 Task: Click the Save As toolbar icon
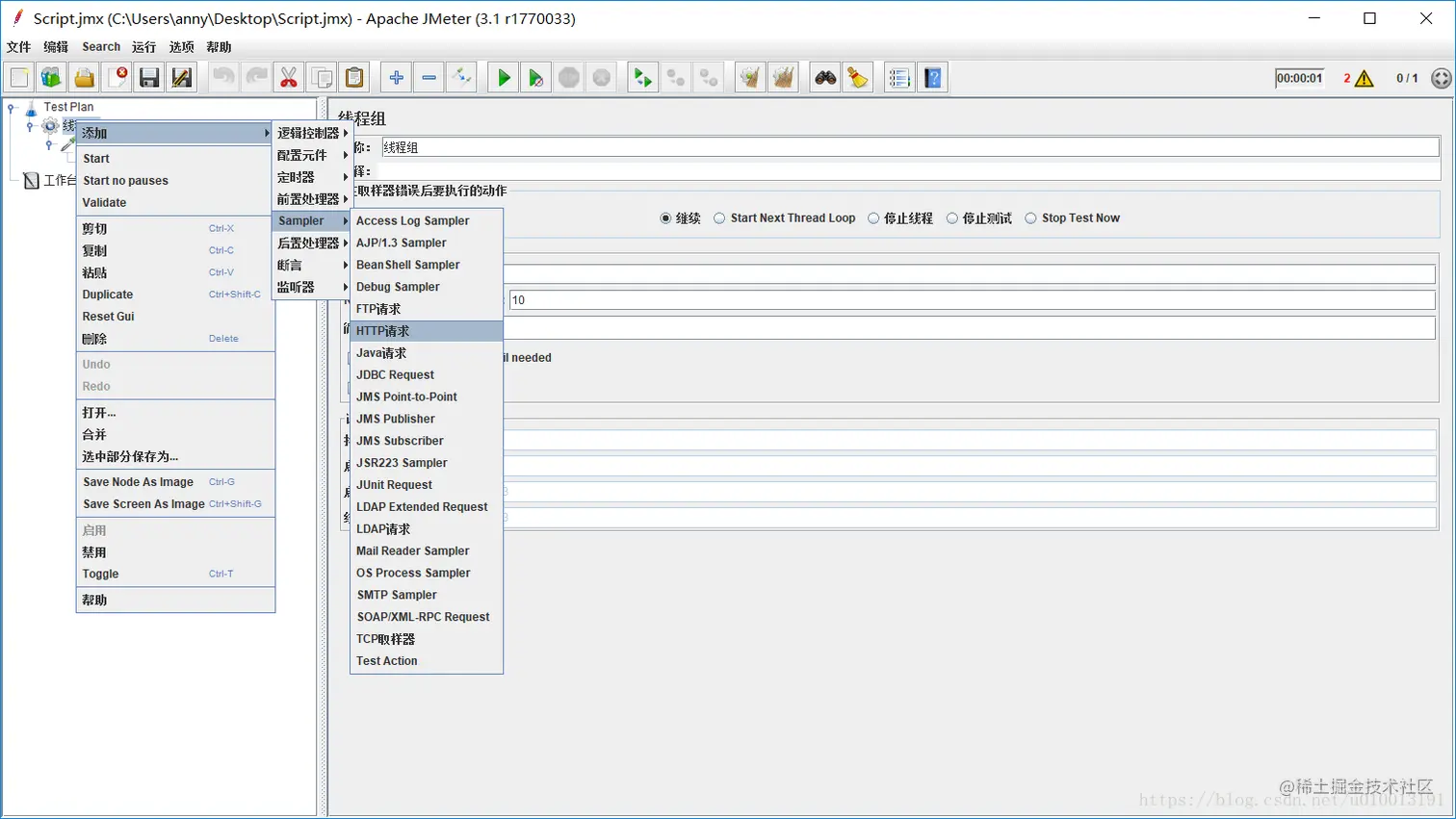pos(182,78)
